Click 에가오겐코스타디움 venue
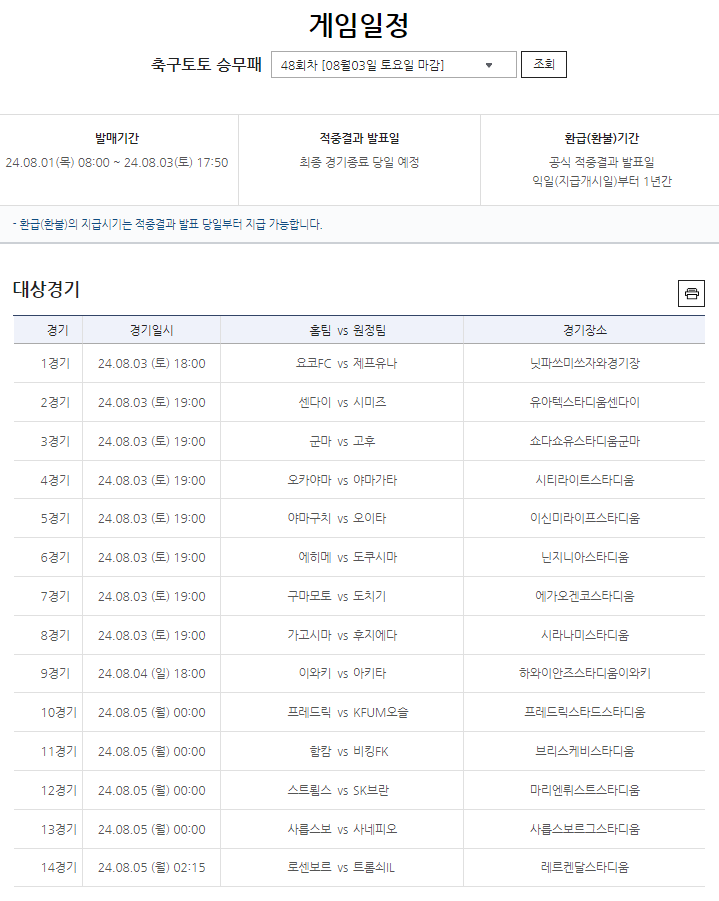Image resolution: width=719 pixels, height=901 pixels. pyautogui.click(x=585, y=597)
